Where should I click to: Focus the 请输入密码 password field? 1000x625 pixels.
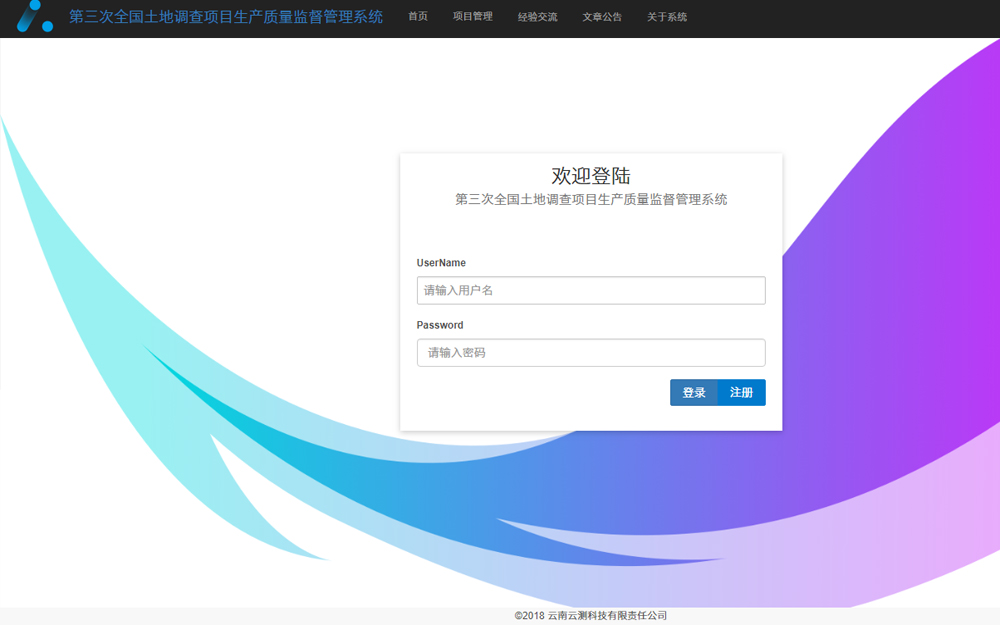click(591, 353)
